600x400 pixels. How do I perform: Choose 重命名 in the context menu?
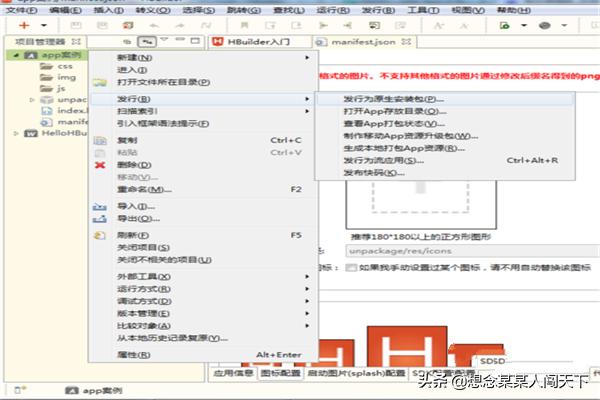pos(139,189)
